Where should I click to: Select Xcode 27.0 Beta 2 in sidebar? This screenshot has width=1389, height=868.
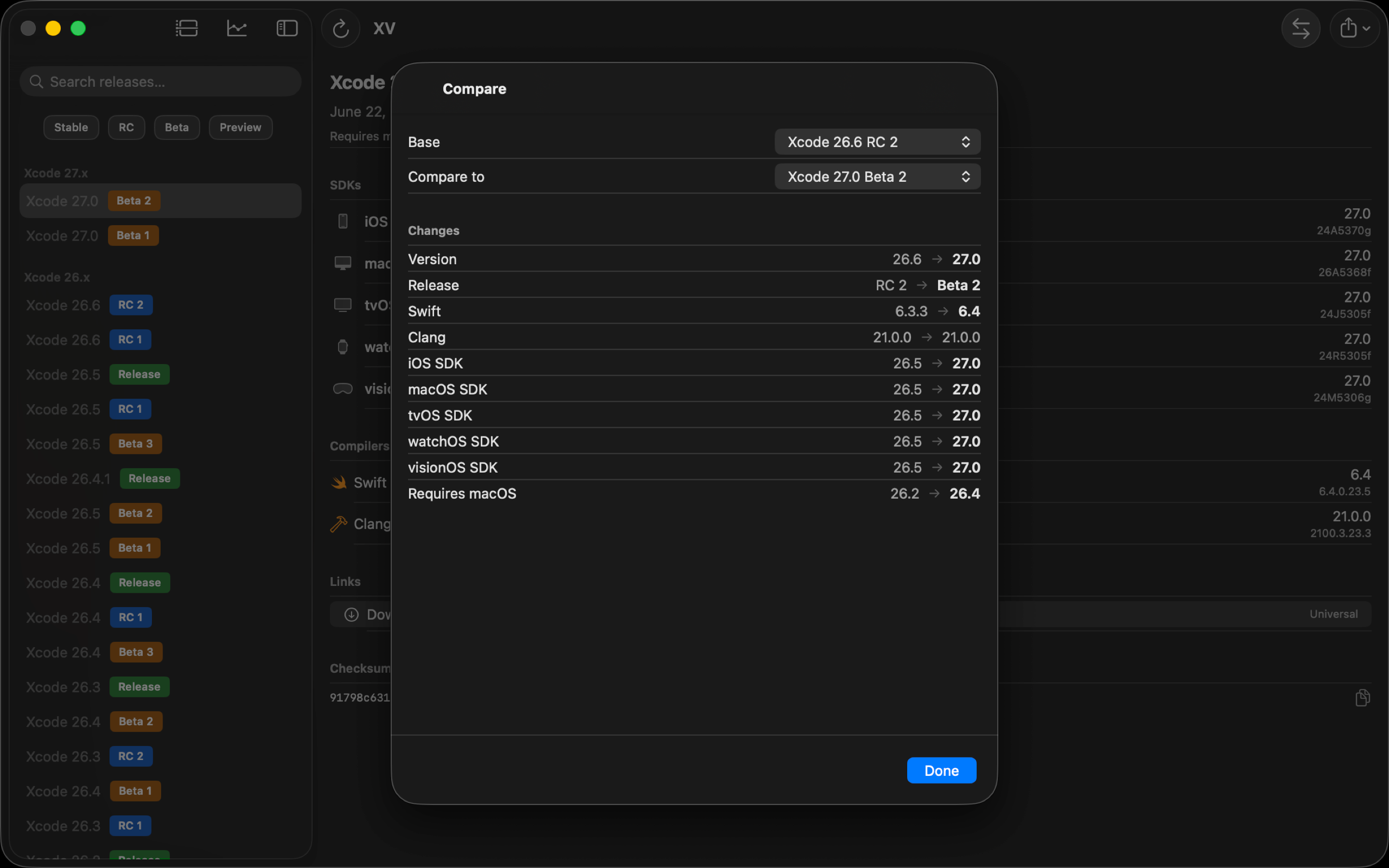[x=160, y=201]
